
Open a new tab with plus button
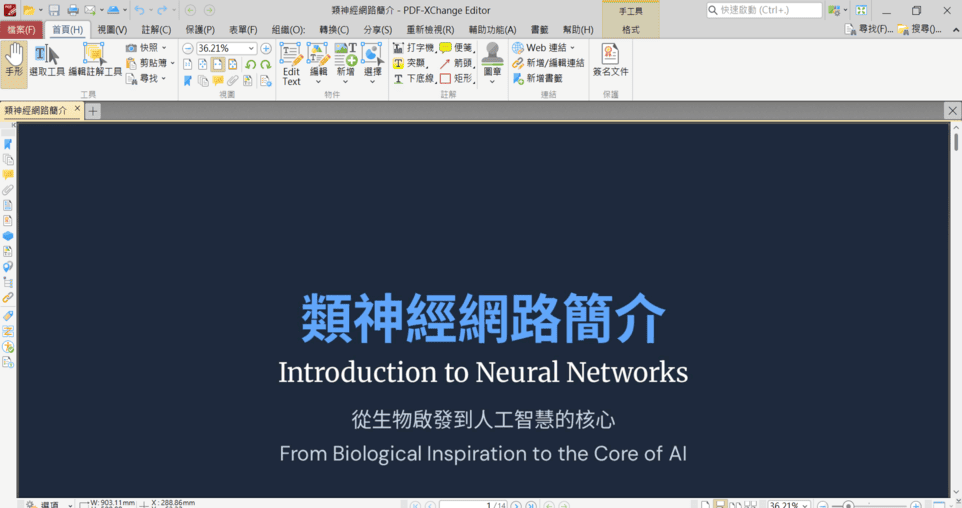[93, 111]
